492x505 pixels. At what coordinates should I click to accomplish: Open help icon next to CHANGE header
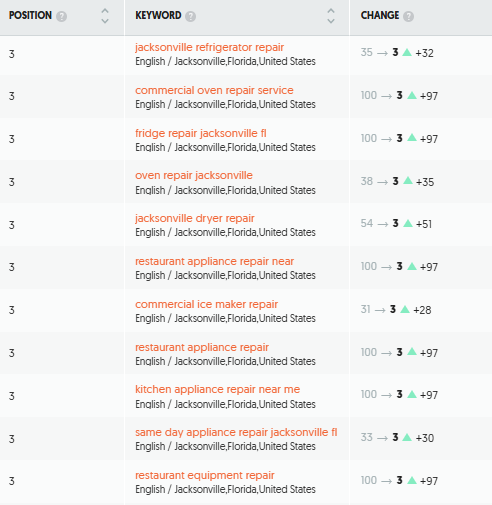(x=408, y=16)
